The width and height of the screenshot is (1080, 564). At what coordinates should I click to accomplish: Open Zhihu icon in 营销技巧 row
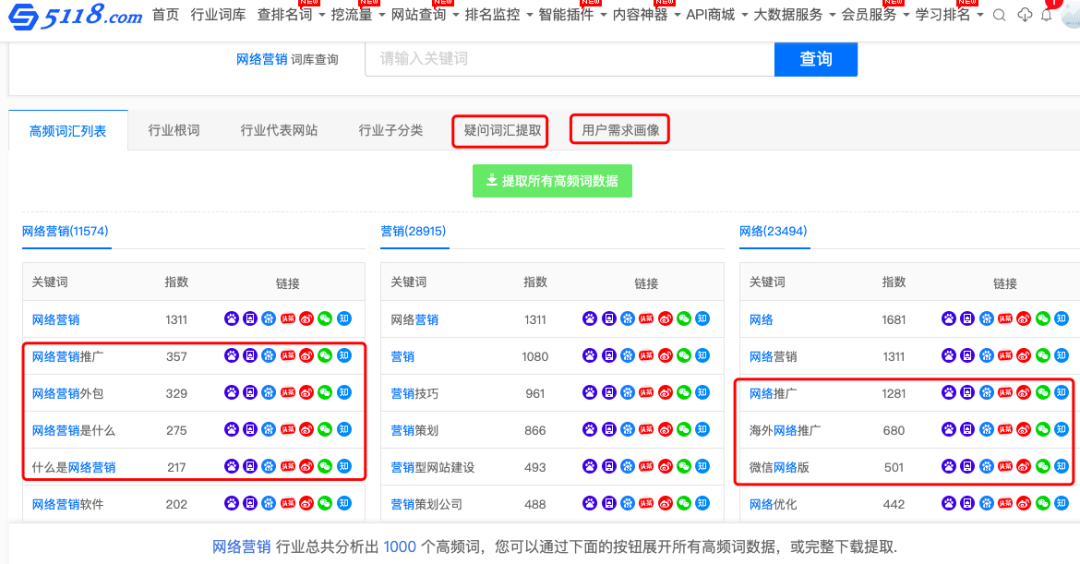(x=703, y=393)
